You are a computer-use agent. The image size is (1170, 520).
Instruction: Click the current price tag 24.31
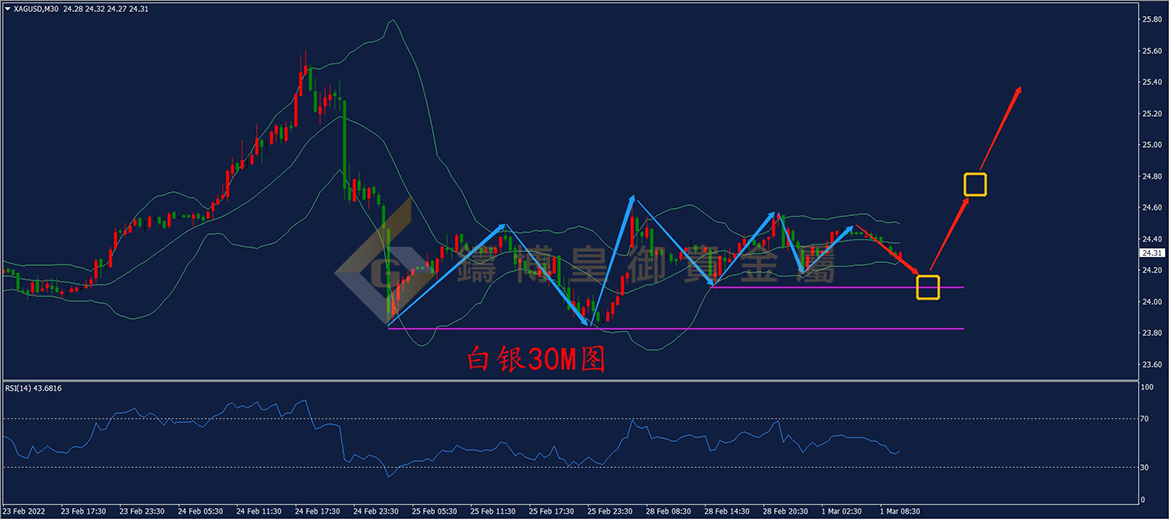[x=1150, y=252]
